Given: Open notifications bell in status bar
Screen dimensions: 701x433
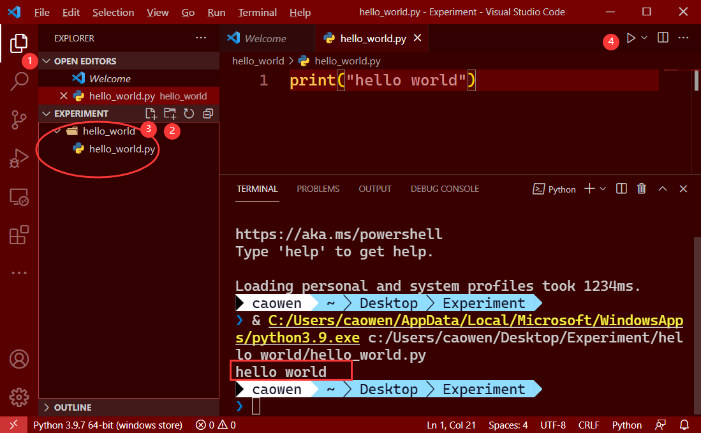Looking at the screenshot, I should coord(684,425).
